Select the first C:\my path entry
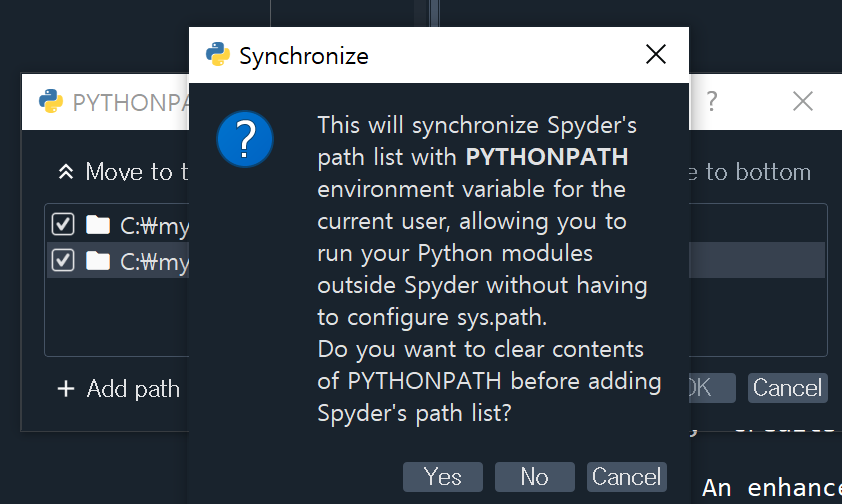The image size is (842, 504). click(118, 224)
